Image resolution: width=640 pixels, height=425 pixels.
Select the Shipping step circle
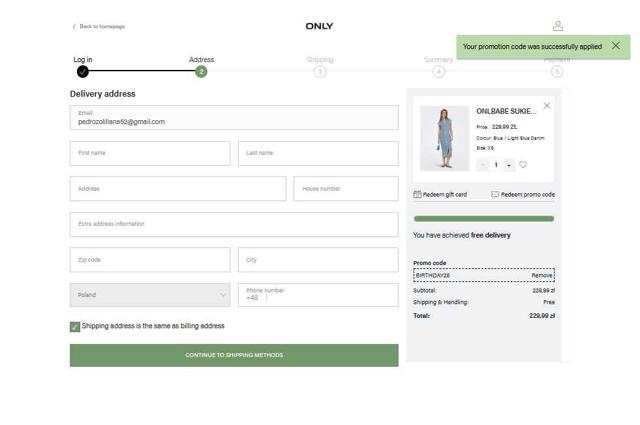tap(320, 72)
